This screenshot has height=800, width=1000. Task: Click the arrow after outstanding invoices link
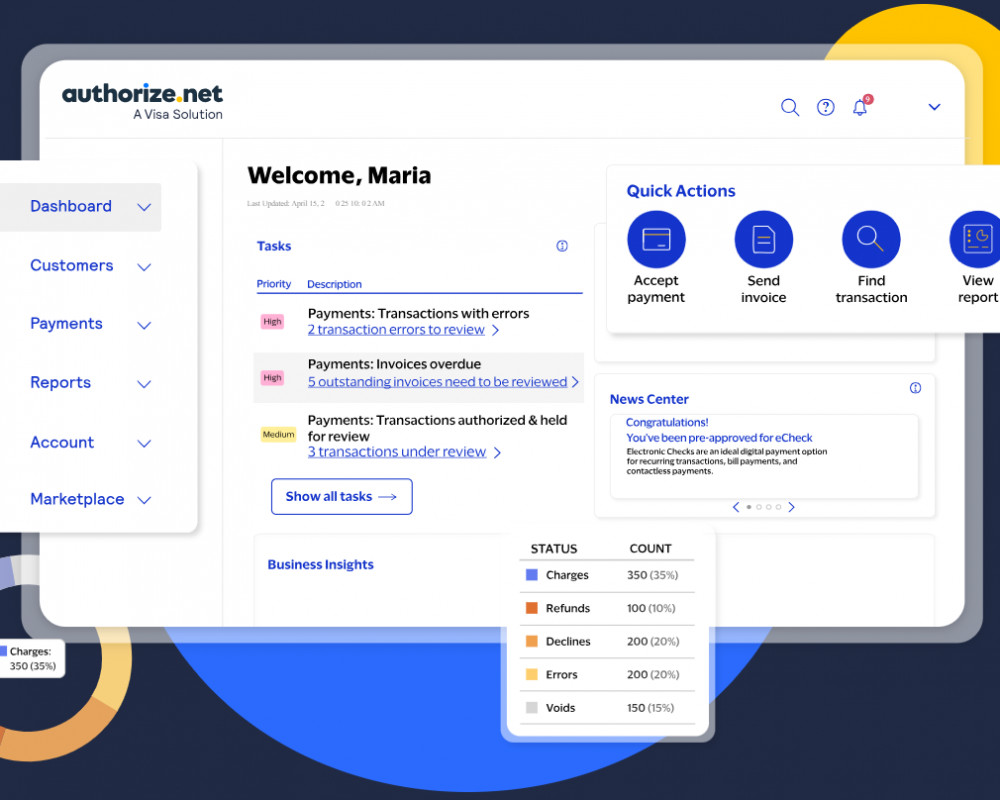(x=575, y=381)
